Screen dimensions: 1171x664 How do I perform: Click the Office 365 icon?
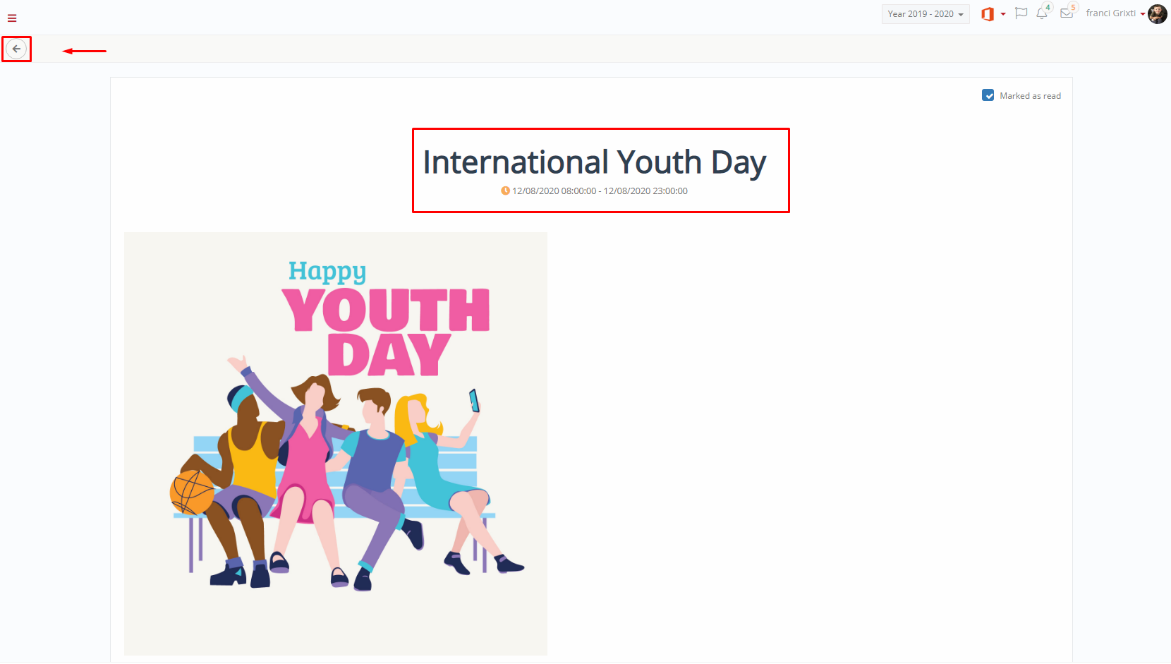987,14
